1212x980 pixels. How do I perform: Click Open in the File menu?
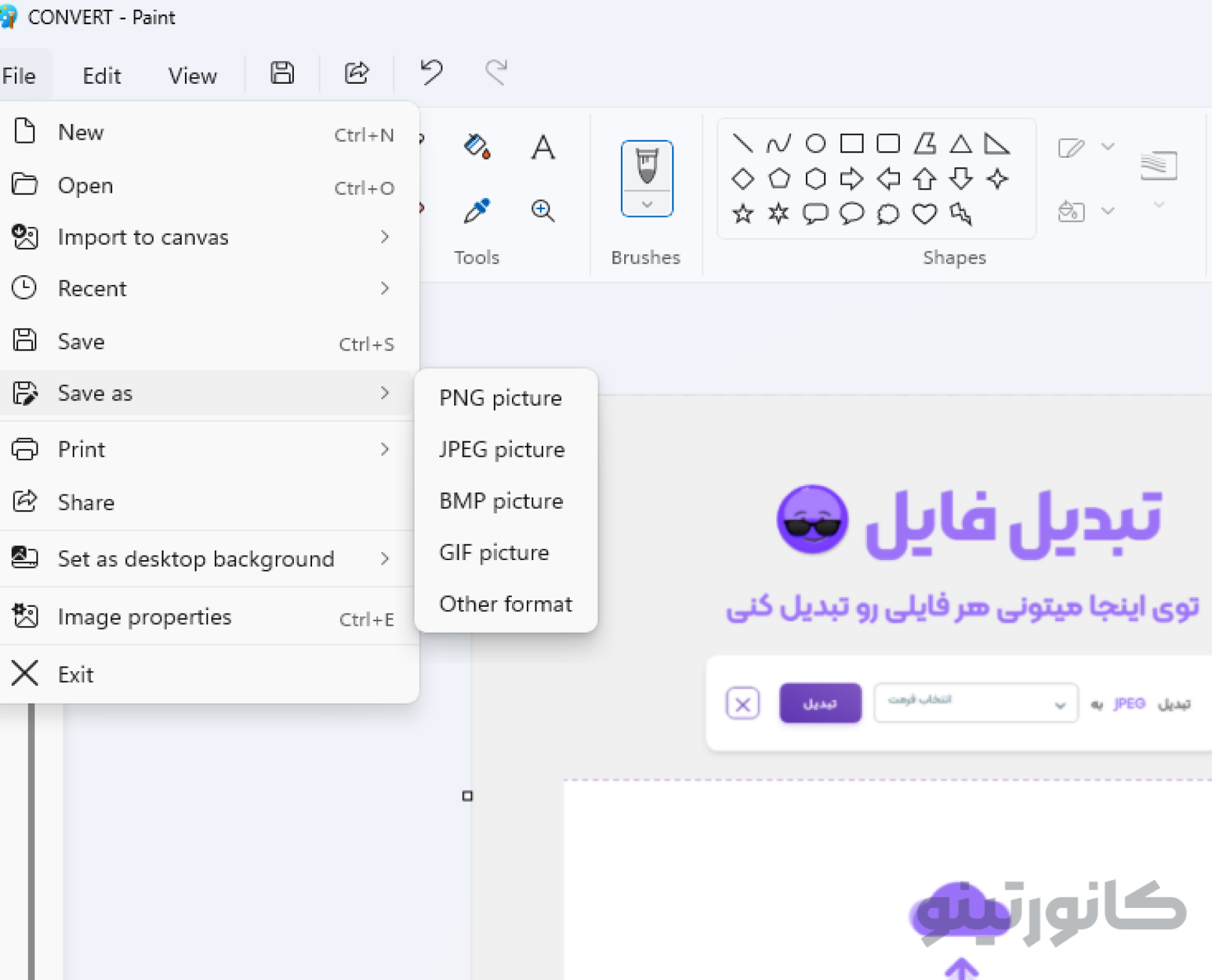[x=206, y=186]
